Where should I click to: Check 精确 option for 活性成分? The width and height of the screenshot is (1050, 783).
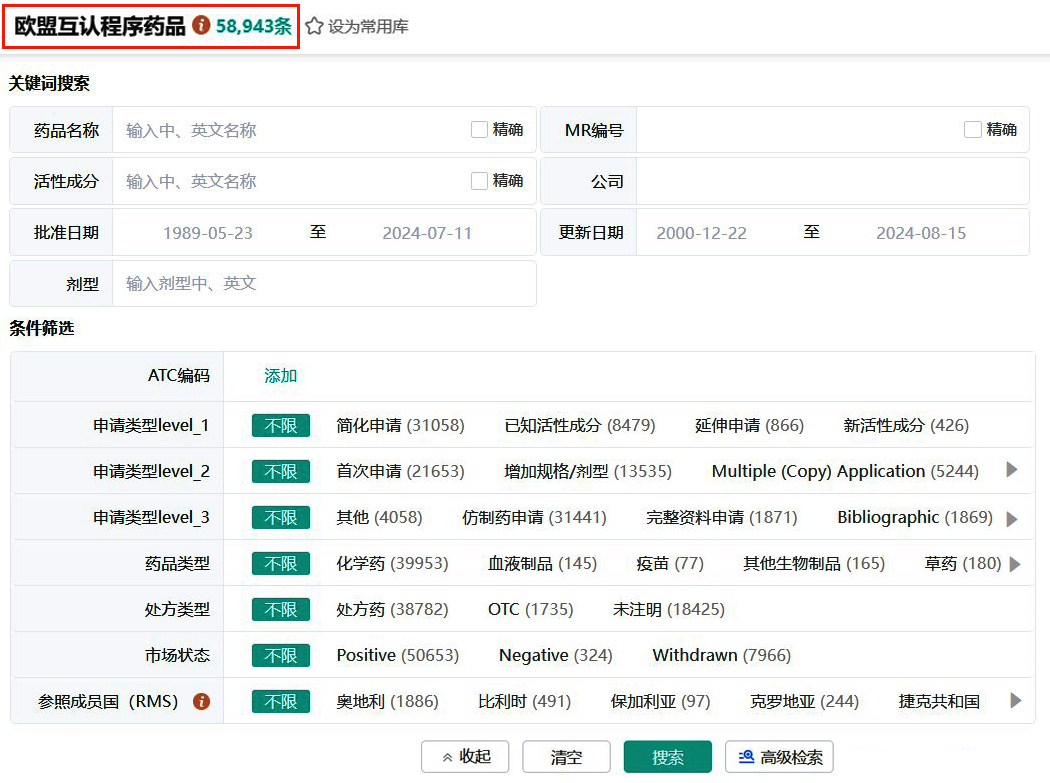(x=480, y=181)
